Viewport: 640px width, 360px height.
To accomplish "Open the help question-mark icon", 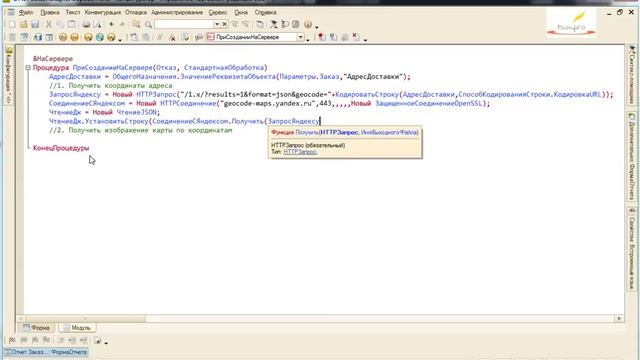I will 285,24.
